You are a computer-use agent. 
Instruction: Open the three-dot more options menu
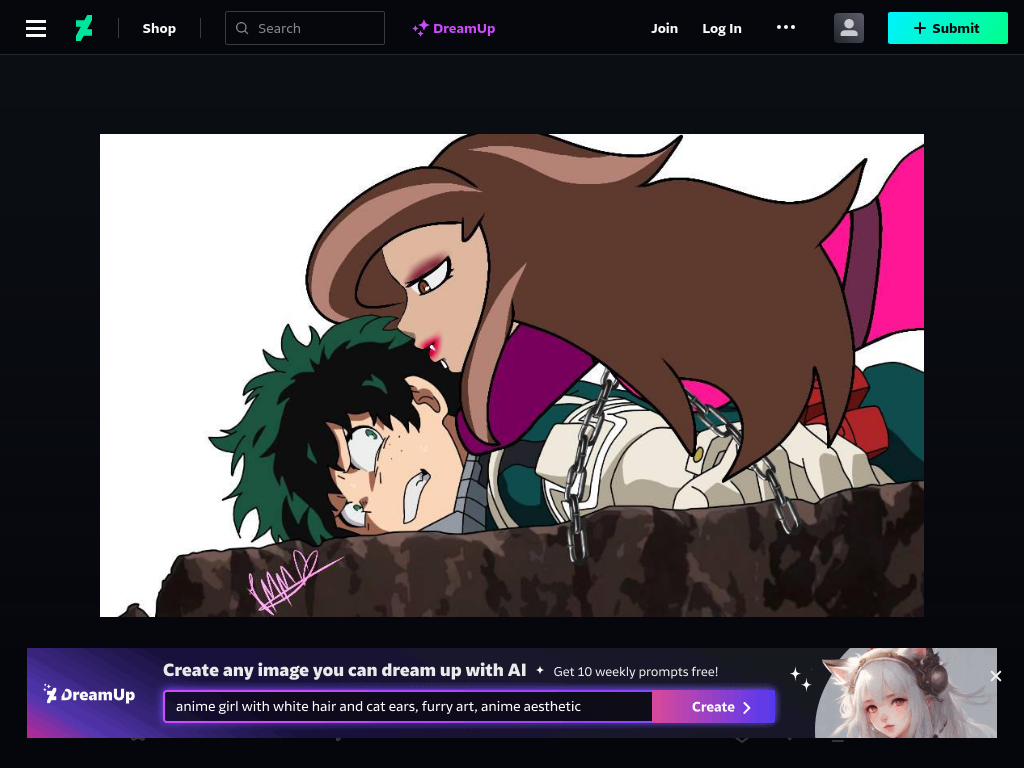pos(786,27)
